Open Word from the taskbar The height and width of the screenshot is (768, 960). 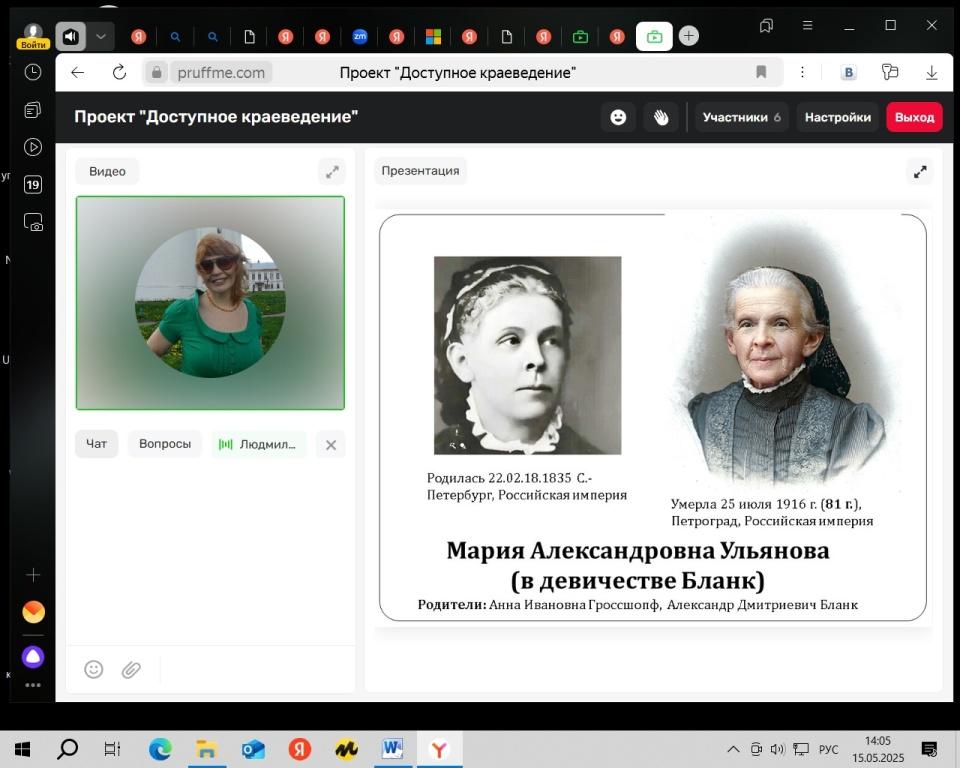click(392, 749)
